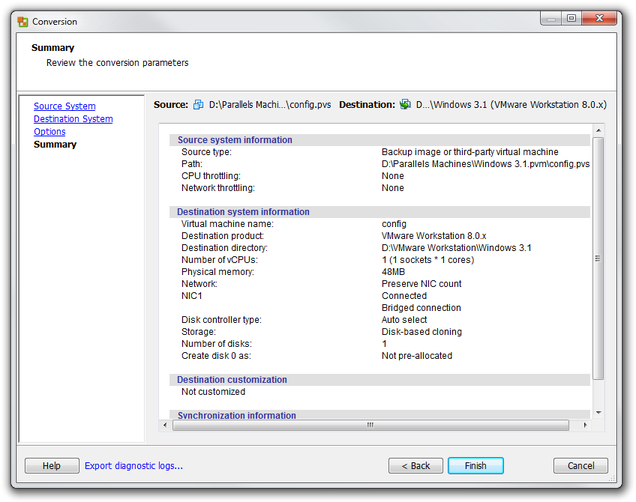The image size is (636, 502).
Task: Click the Conversion window title icon
Action: tap(23, 21)
